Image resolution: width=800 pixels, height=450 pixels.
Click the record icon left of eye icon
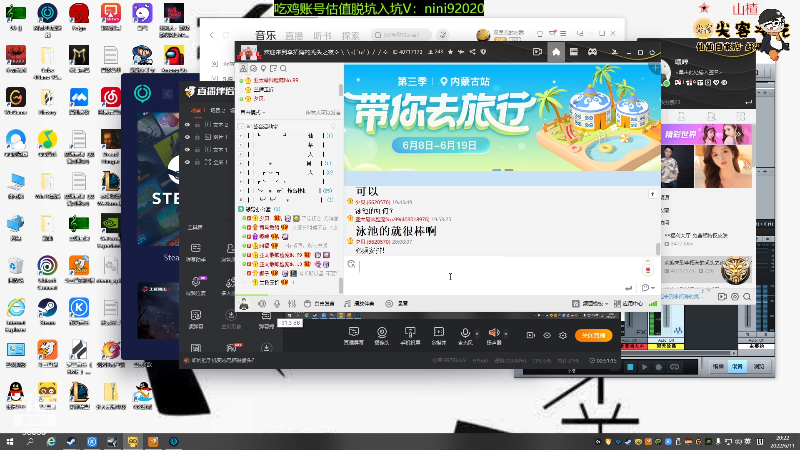tap(531, 335)
